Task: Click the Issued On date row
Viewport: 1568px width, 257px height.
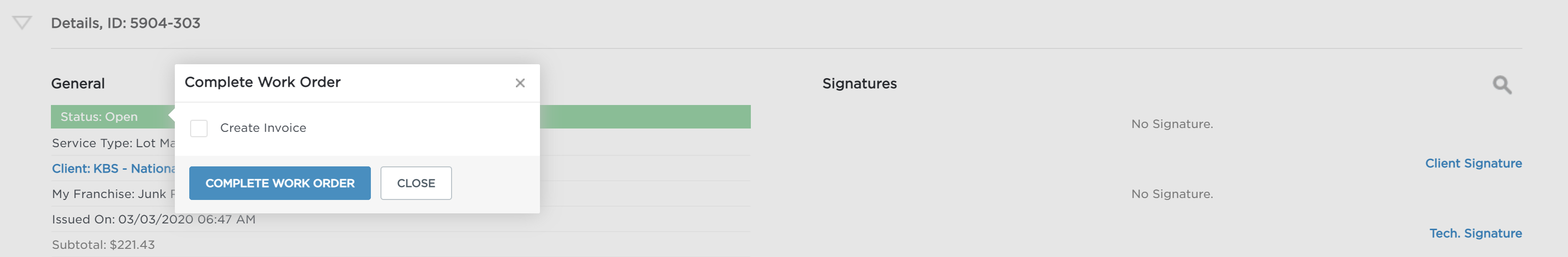Action: click(x=401, y=219)
